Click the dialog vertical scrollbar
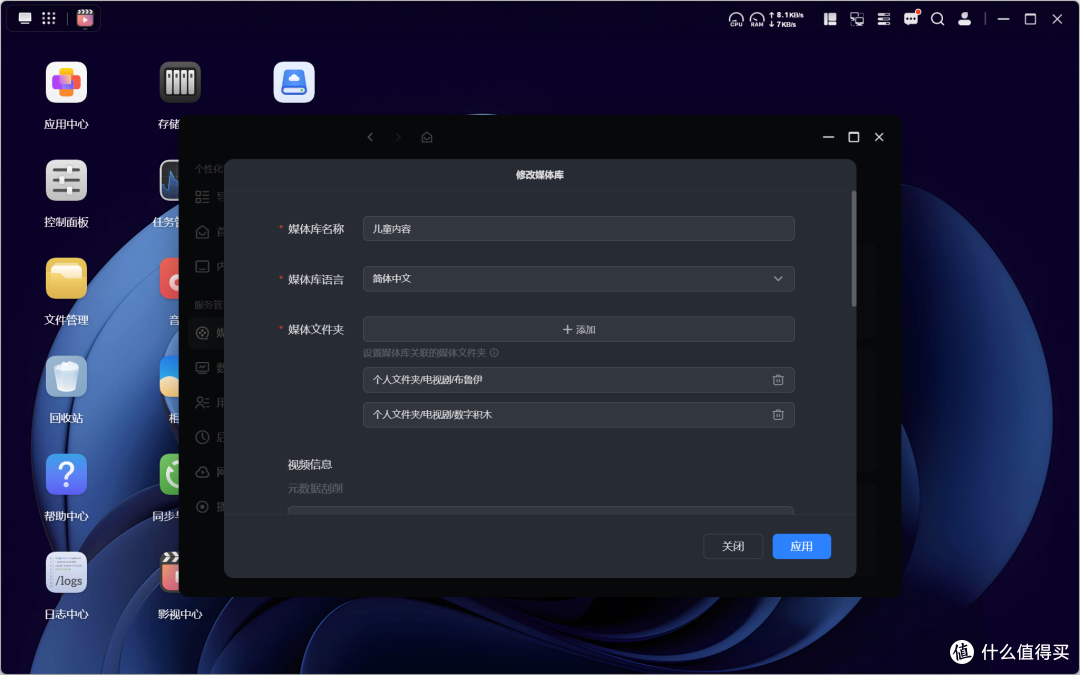Image resolution: width=1080 pixels, height=675 pixels. coord(854,249)
